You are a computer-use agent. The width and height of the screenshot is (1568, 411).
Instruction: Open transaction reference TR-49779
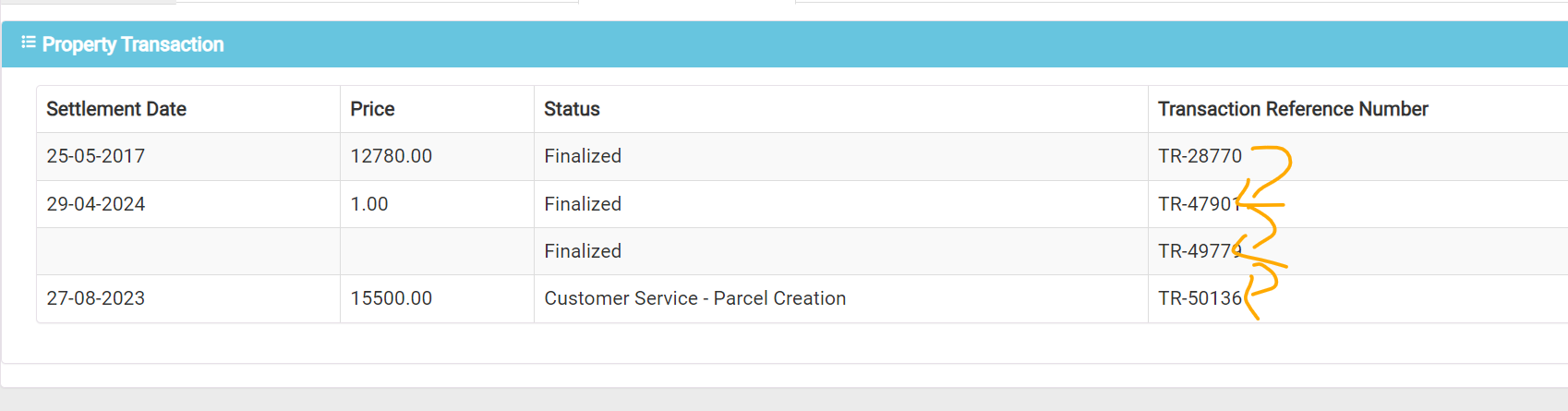coord(1200,251)
